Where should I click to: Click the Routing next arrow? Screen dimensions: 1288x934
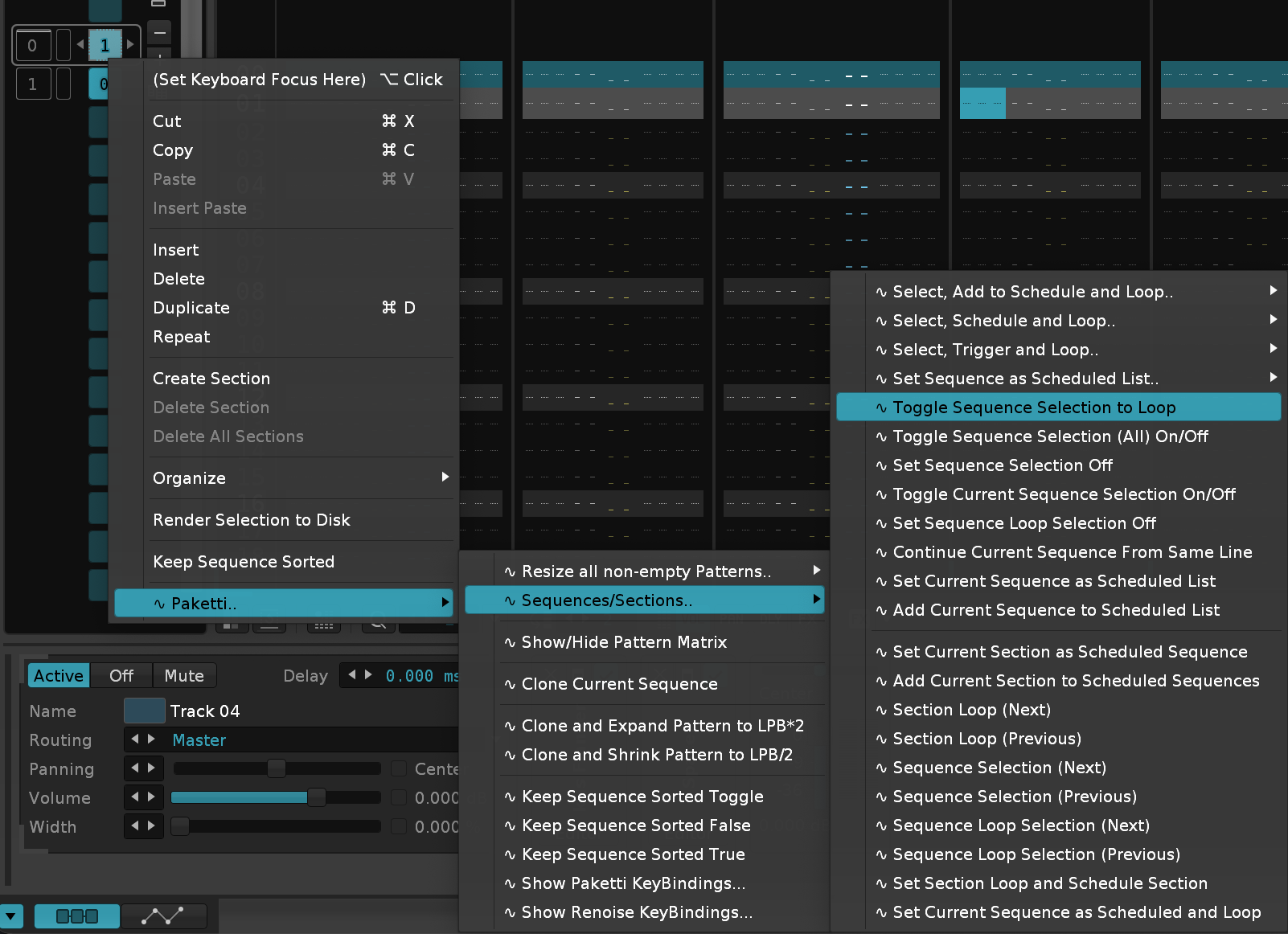point(152,739)
